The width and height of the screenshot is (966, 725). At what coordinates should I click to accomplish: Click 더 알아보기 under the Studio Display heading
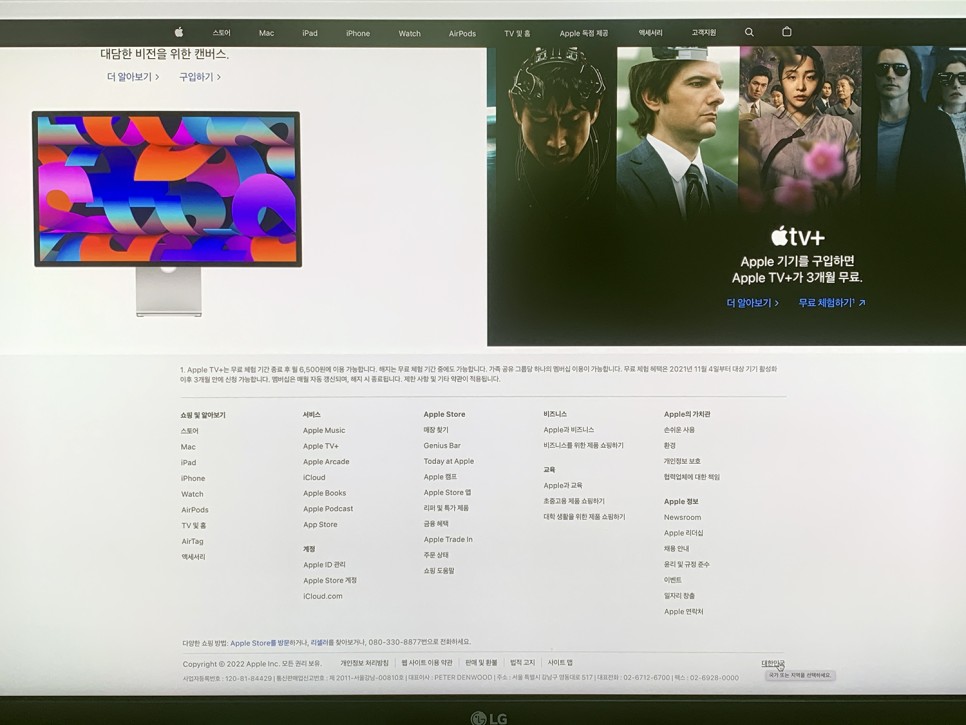(133, 77)
